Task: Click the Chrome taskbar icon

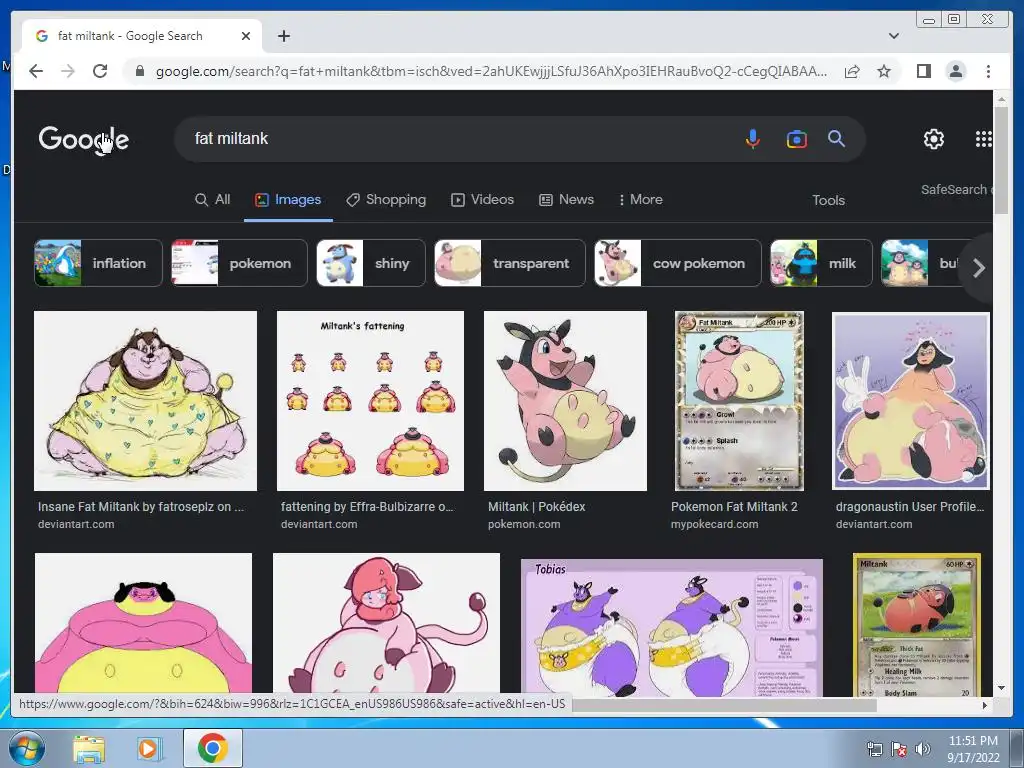Action: pos(212,748)
